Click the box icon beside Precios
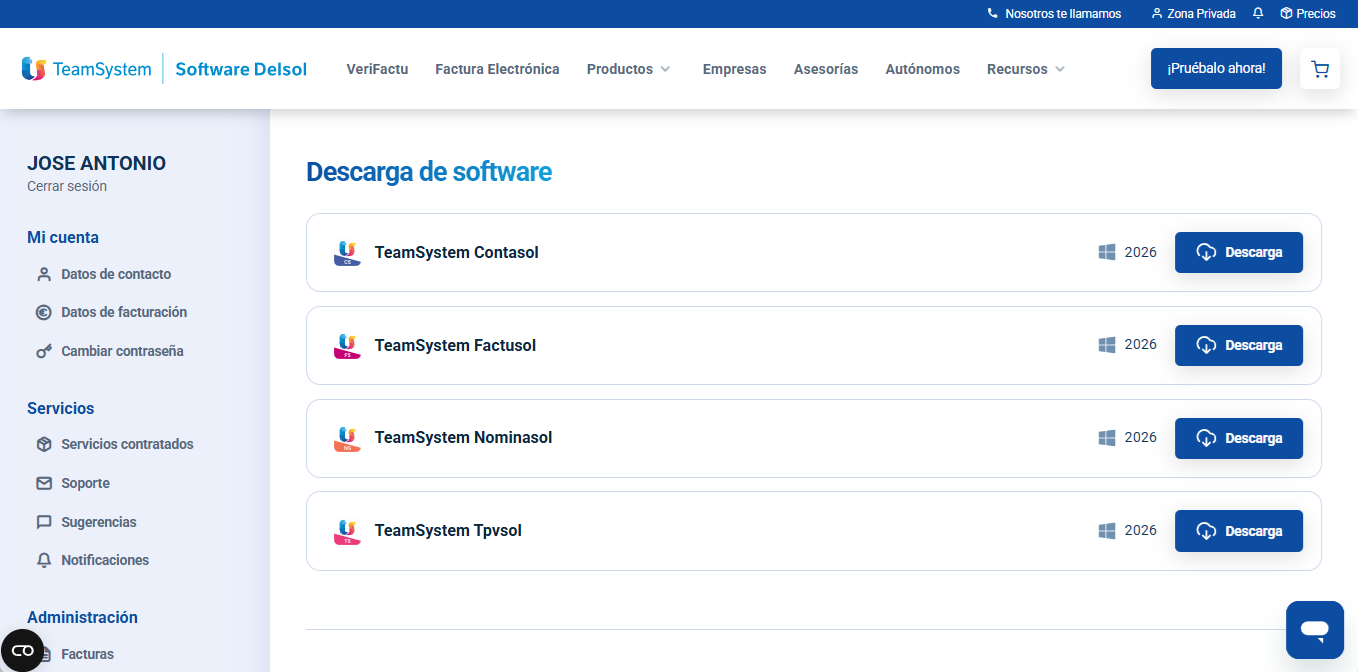Viewport: 1358px width, 672px height. coord(1286,14)
